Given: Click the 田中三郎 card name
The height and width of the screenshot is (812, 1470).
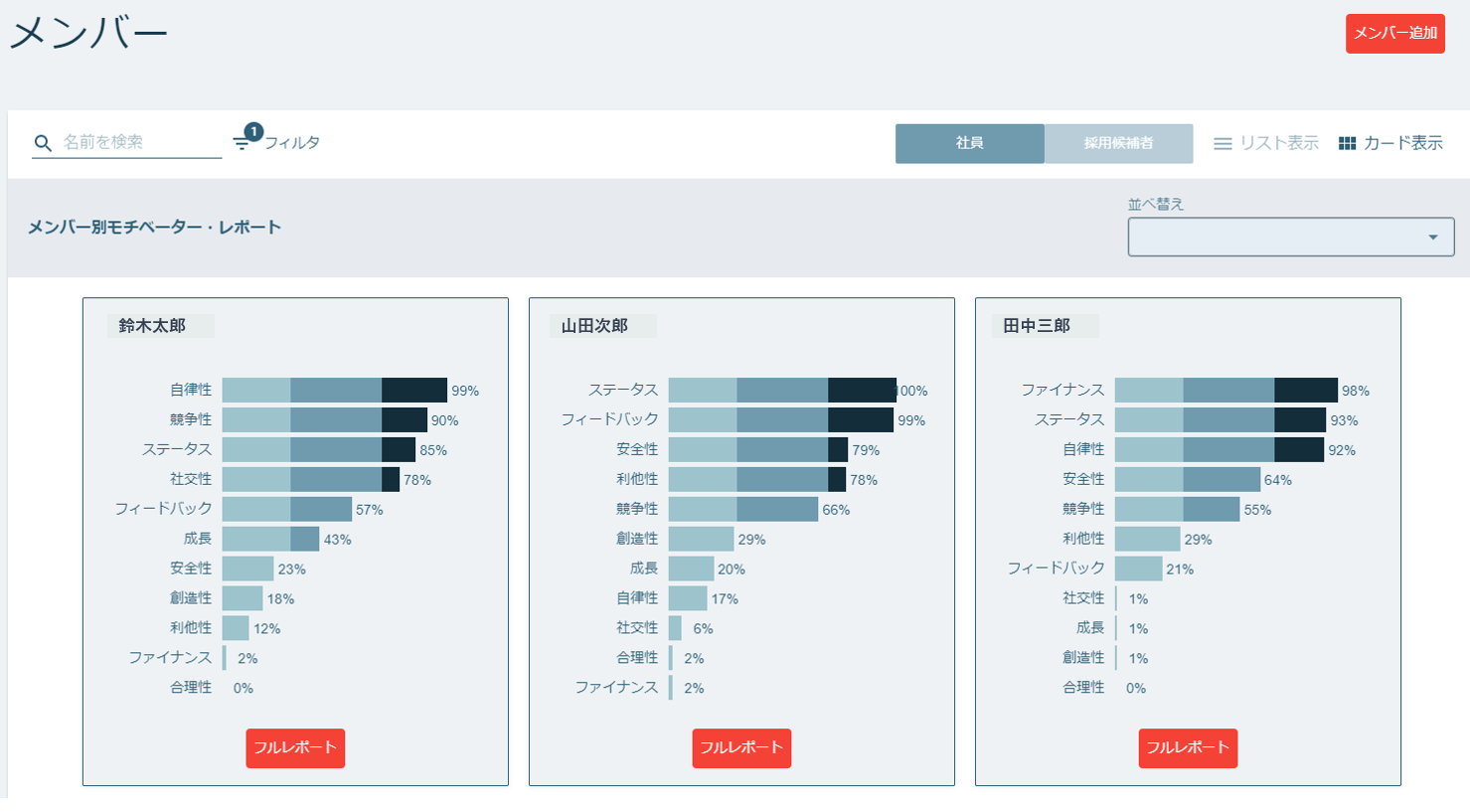Looking at the screenshot, I should 1037,326.
